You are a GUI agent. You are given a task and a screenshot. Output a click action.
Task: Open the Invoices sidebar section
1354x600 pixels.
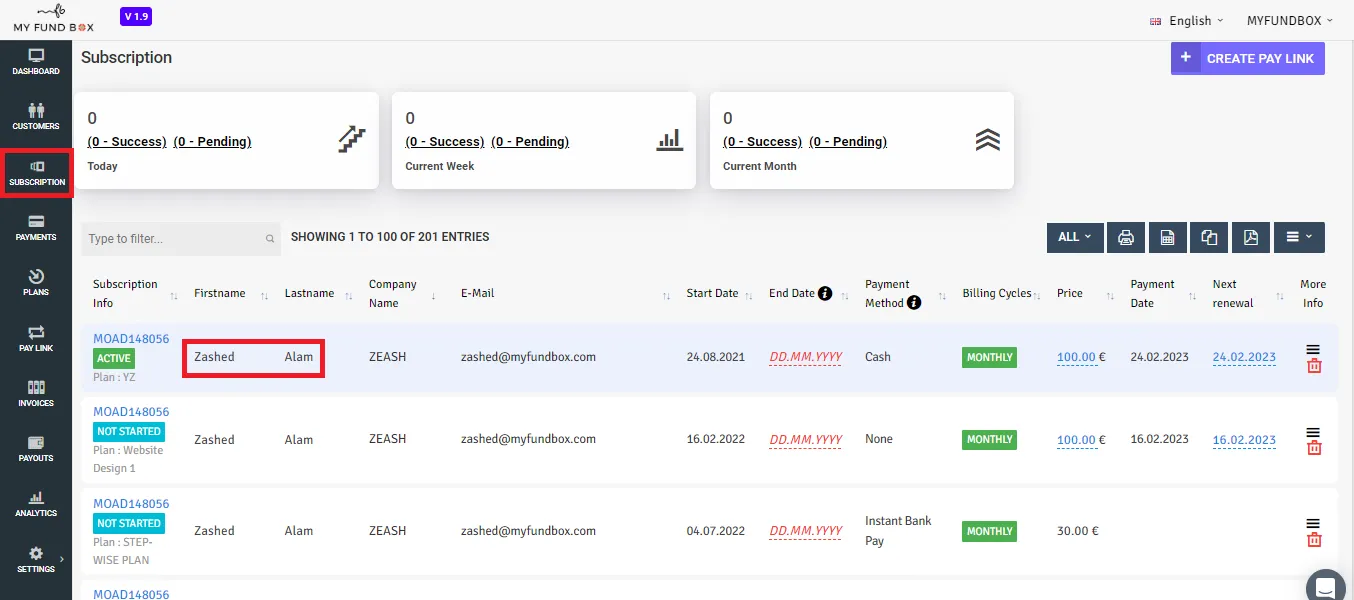click(36, 393)
